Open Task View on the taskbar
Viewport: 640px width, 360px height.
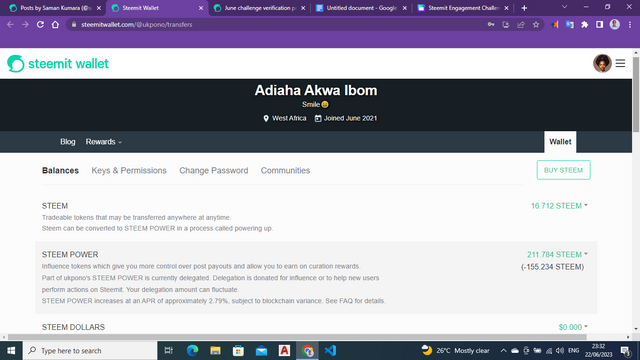point(168,351)
